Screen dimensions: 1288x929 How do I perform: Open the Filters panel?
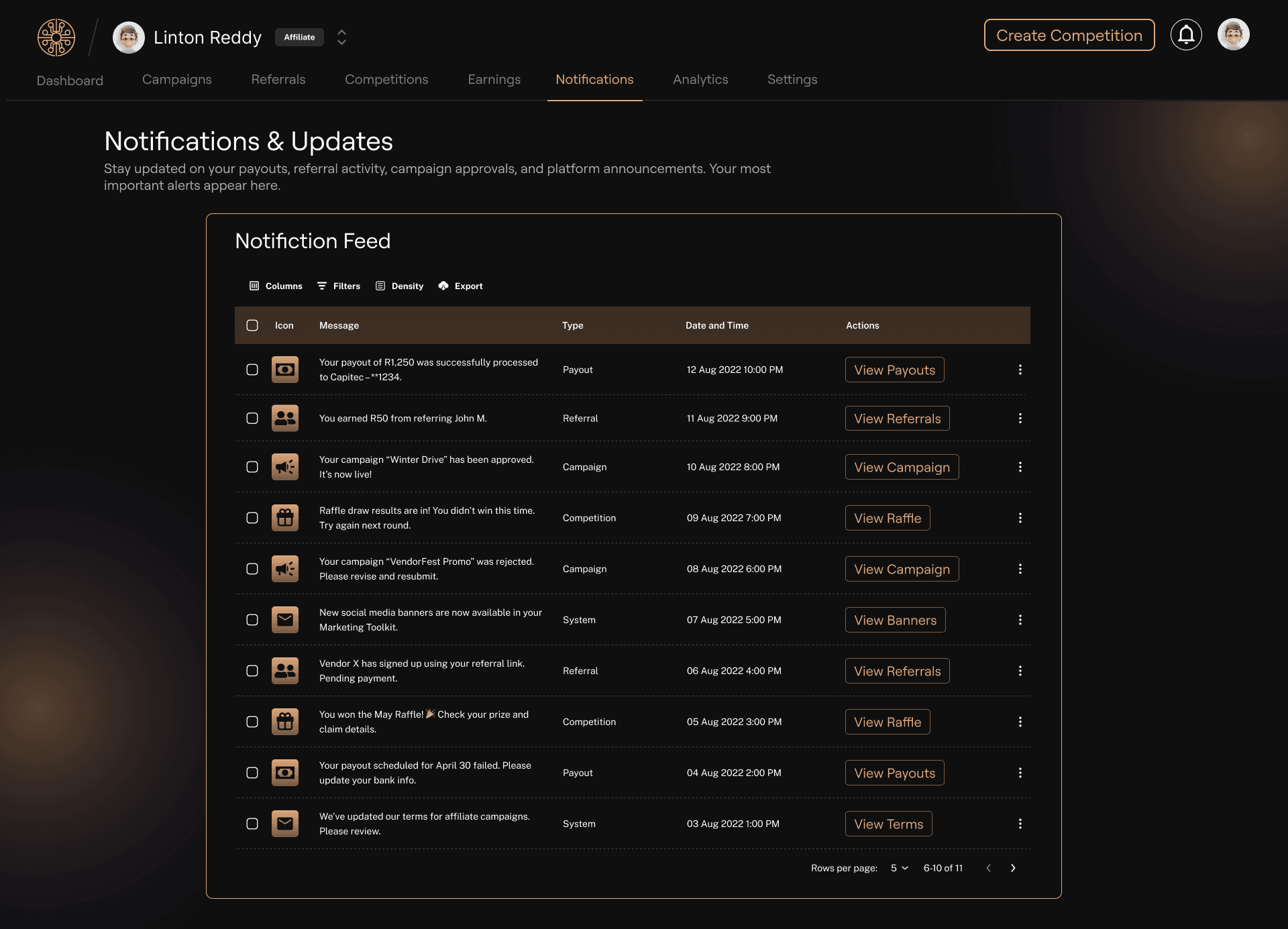coord(339,286)
